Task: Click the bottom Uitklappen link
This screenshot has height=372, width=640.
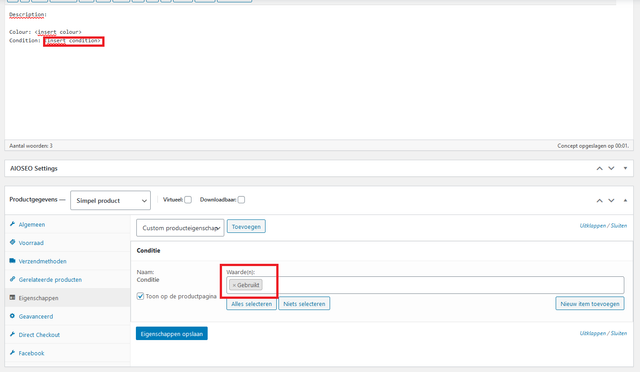Action: point(593,333)
